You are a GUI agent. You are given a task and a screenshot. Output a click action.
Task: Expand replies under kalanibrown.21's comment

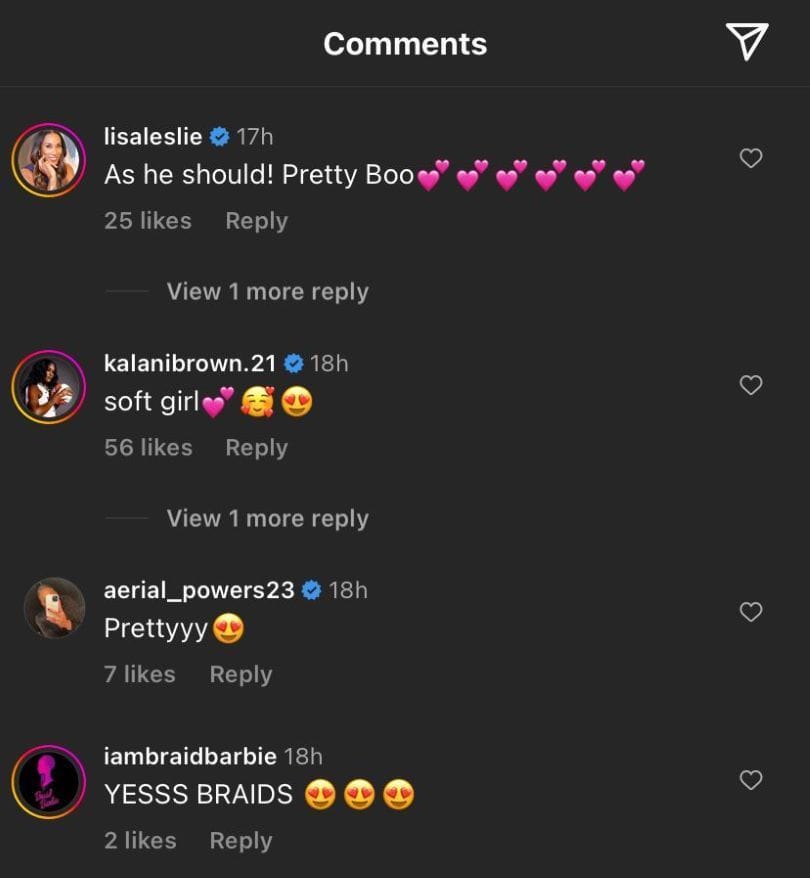click(x=267, y=519)
